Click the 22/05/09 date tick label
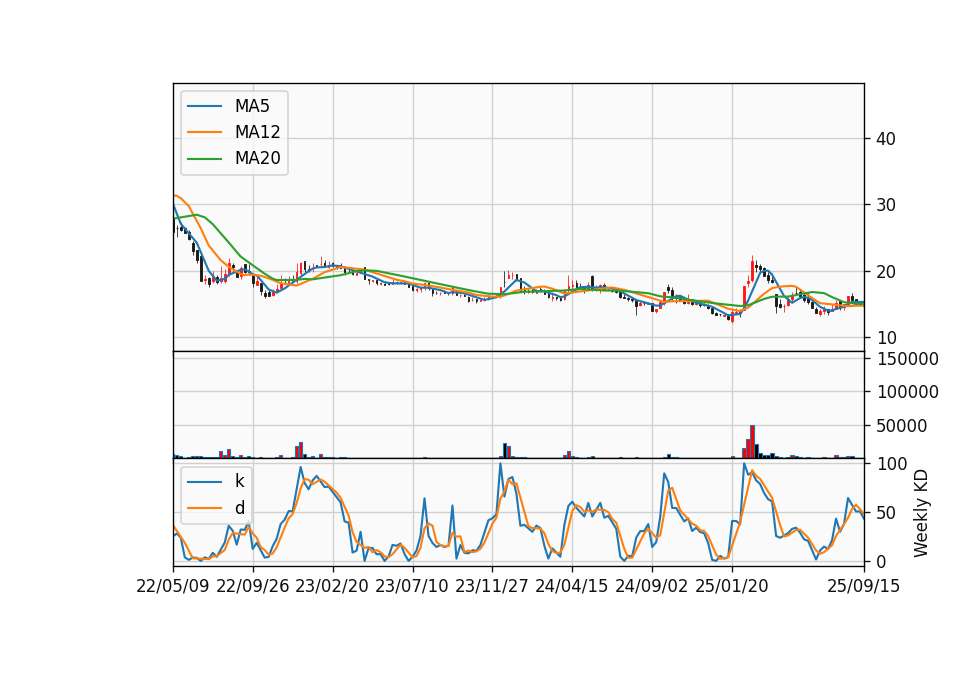 click(173, 586)
